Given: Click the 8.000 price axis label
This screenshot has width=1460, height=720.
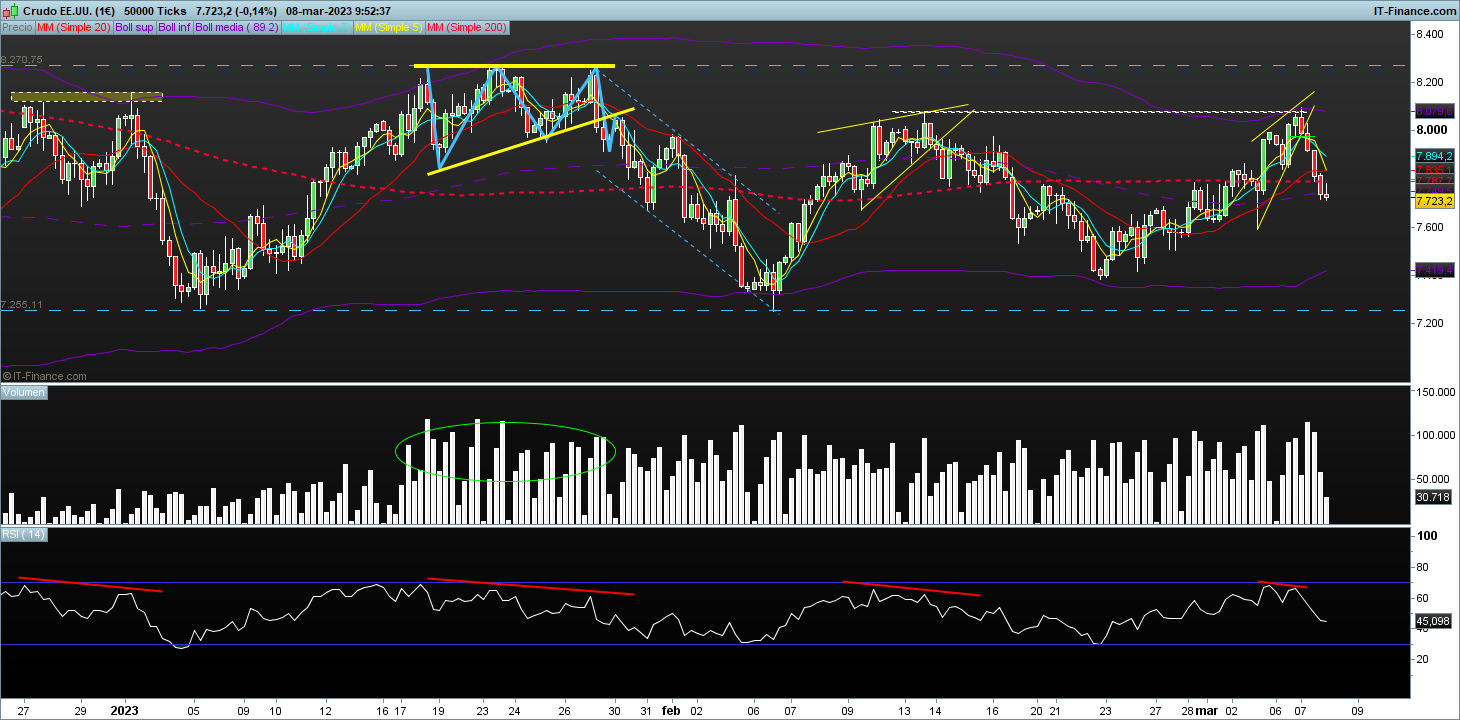Looking at the screenshot, I should point(1431,130).
